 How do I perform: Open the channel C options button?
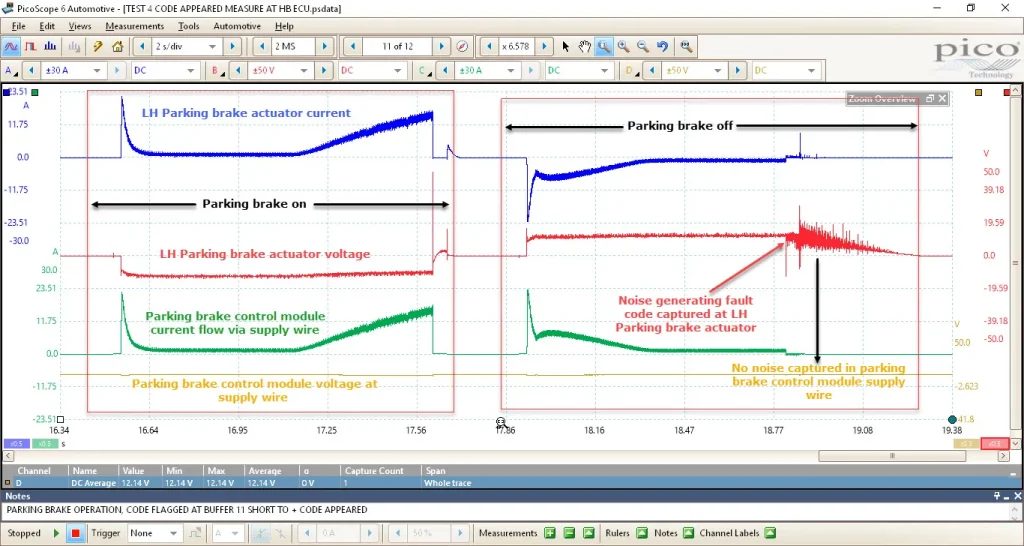pos(424,71)
